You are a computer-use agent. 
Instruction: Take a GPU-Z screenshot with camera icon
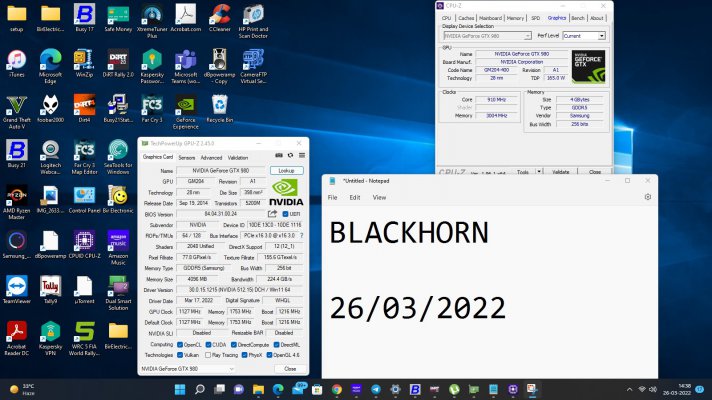pyautogui.click(x=279, y=155)
